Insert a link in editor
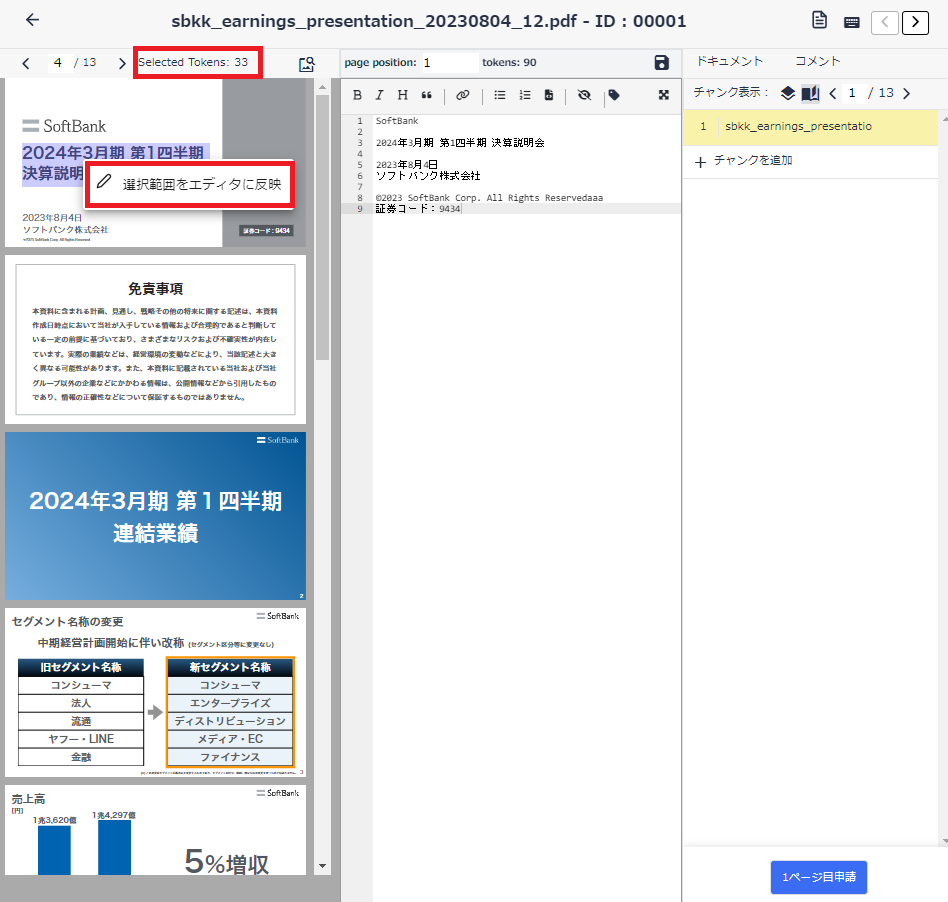Screen dimensions: 948x902 (463, 95)
